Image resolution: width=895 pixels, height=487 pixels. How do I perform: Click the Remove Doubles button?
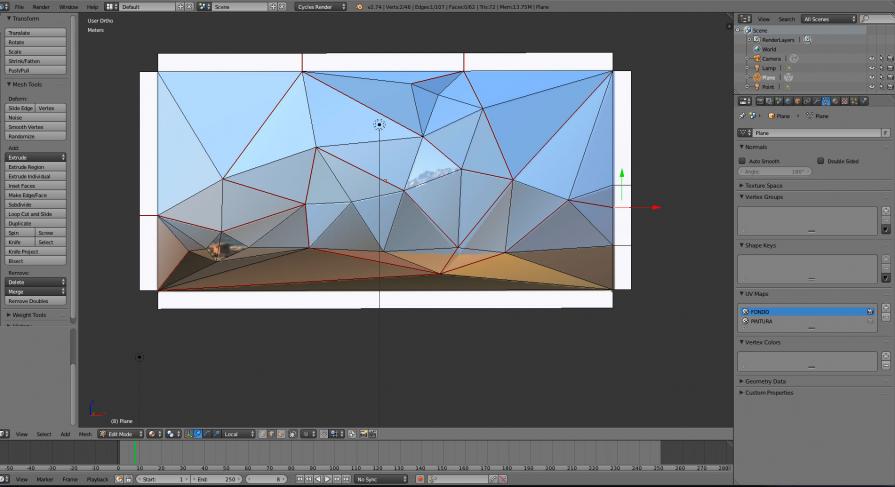tap(36, 300)
